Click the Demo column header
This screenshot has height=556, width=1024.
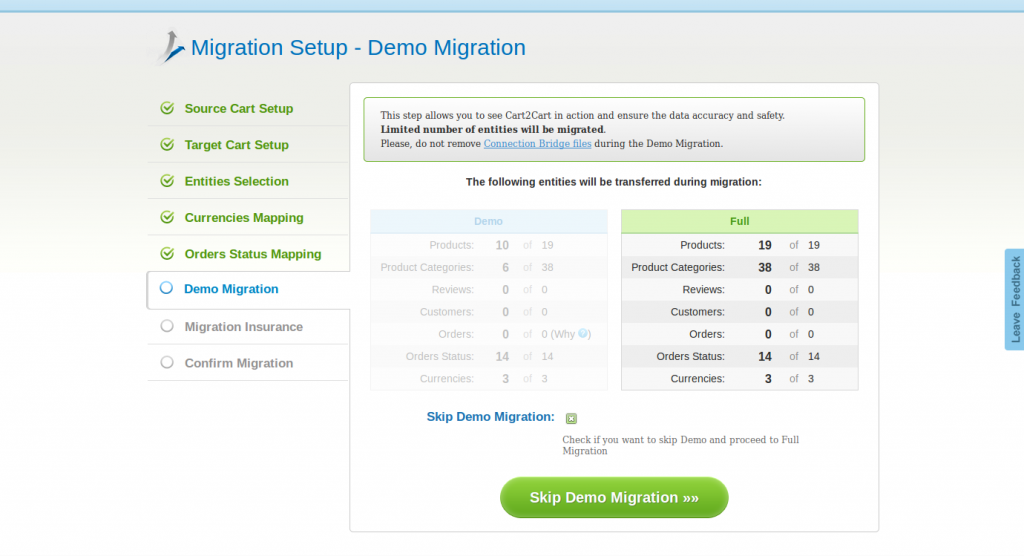pos(488,221)
